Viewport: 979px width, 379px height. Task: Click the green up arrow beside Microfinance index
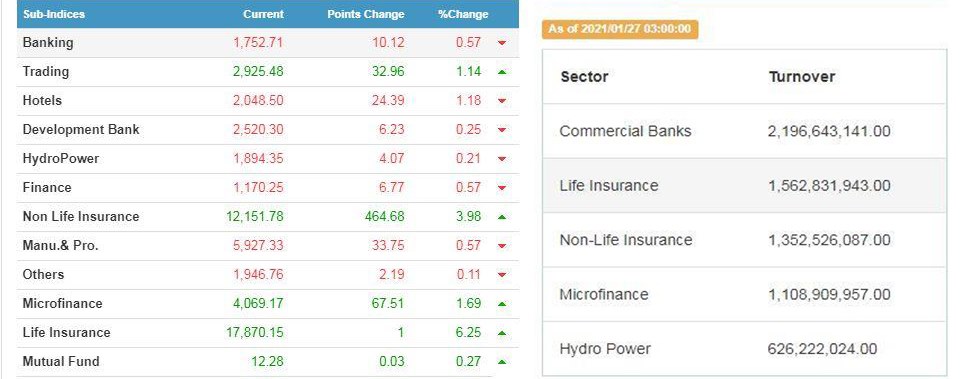tap(502, 303)
